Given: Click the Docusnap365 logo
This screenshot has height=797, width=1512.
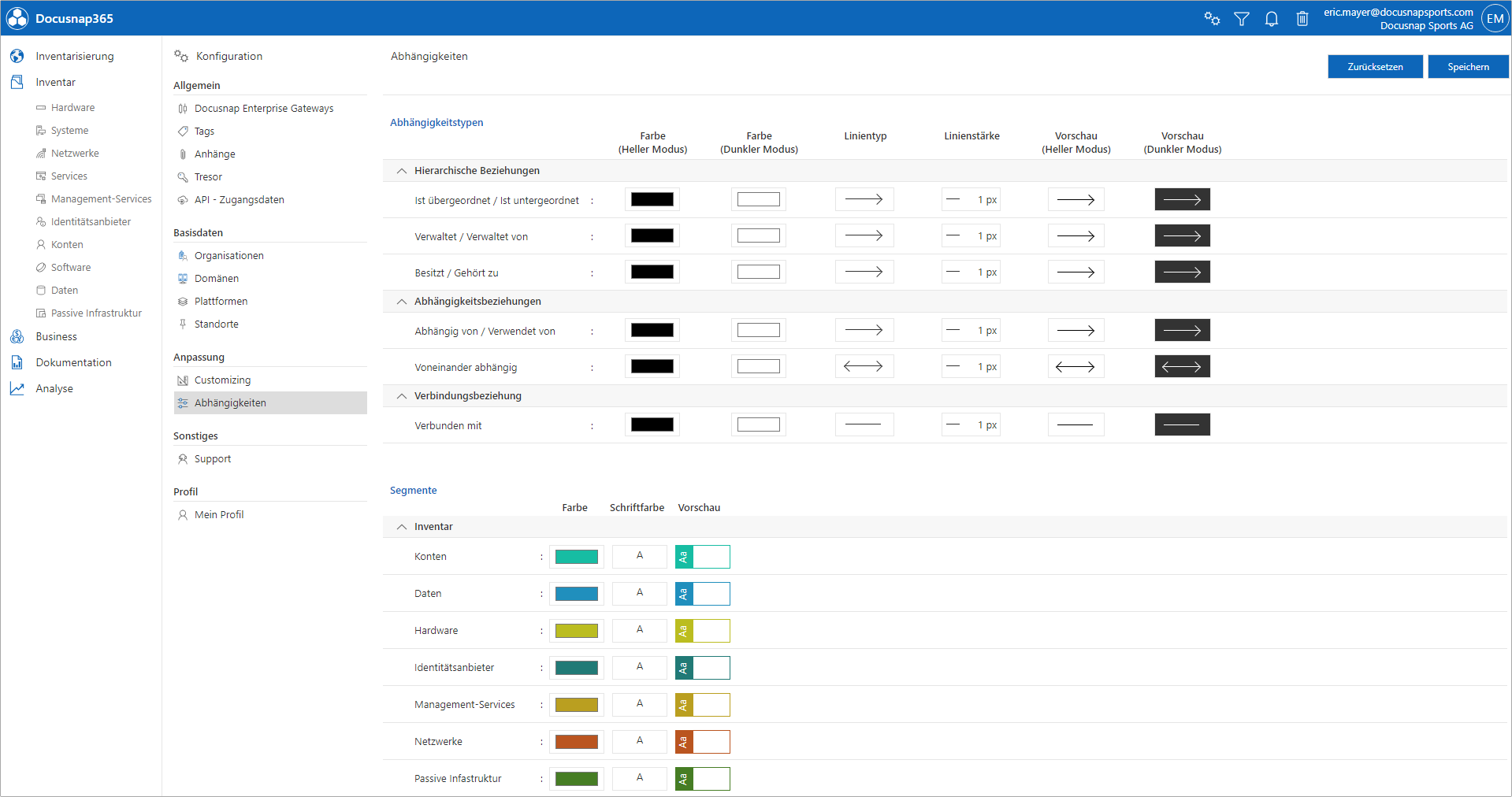Looking at the screenshot, I should pyautogui.click(x=17, y=18).
